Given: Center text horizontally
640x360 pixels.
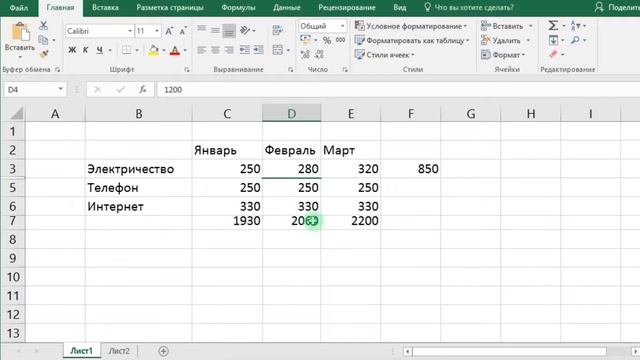Looking at the screenshot, I should (x=215, y=50).
